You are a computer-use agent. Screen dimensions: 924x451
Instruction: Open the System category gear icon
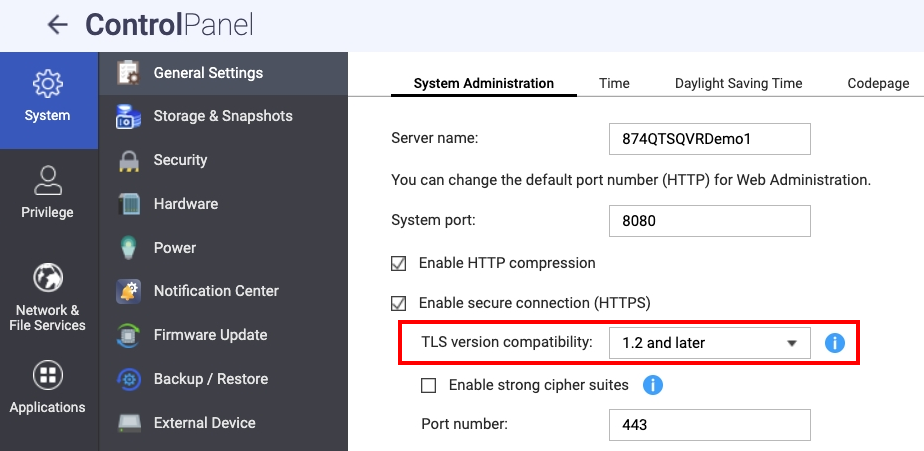(47, 84)
